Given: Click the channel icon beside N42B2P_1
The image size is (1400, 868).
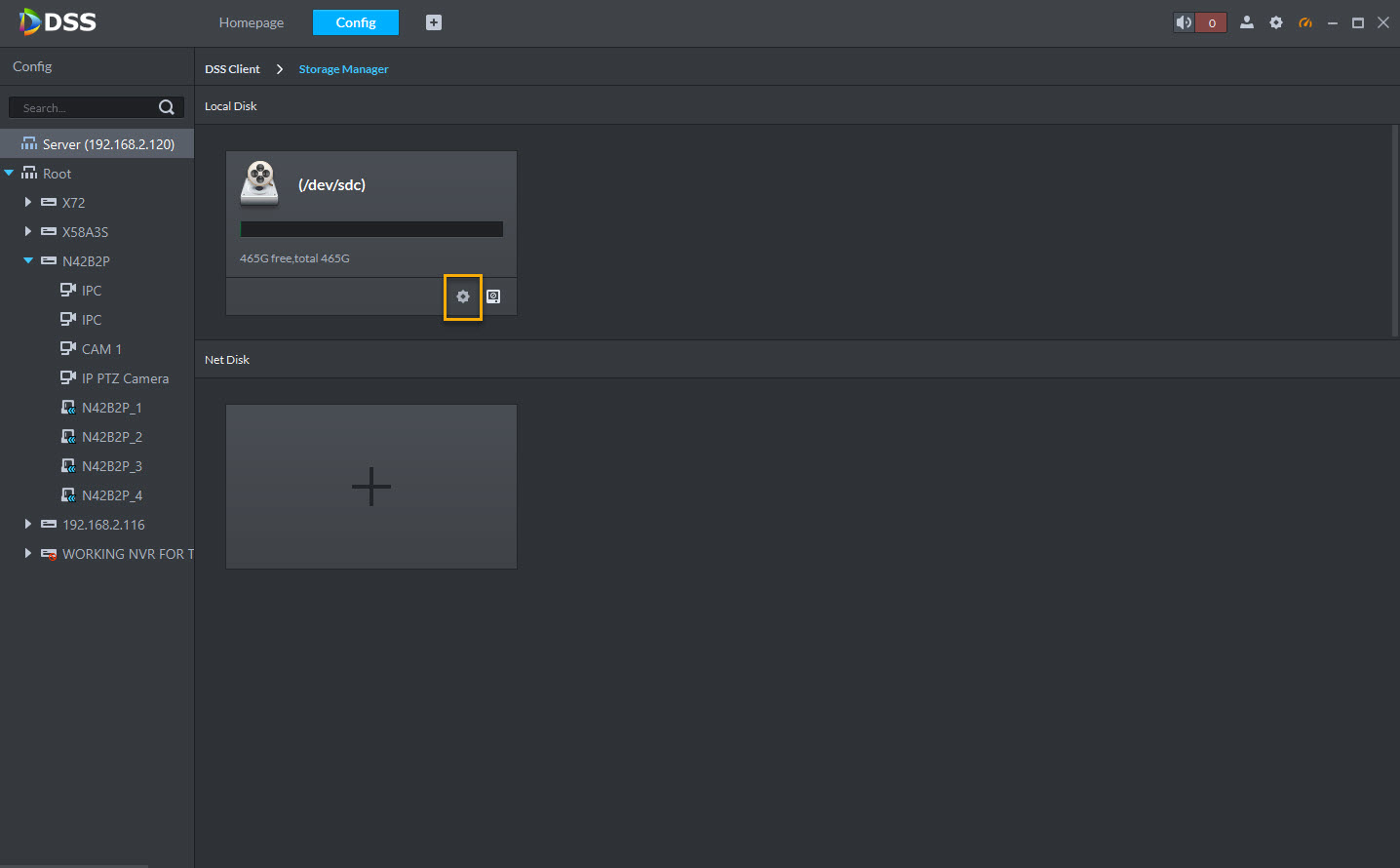Looking at the screenshot, I should click(x=68, y=408).
